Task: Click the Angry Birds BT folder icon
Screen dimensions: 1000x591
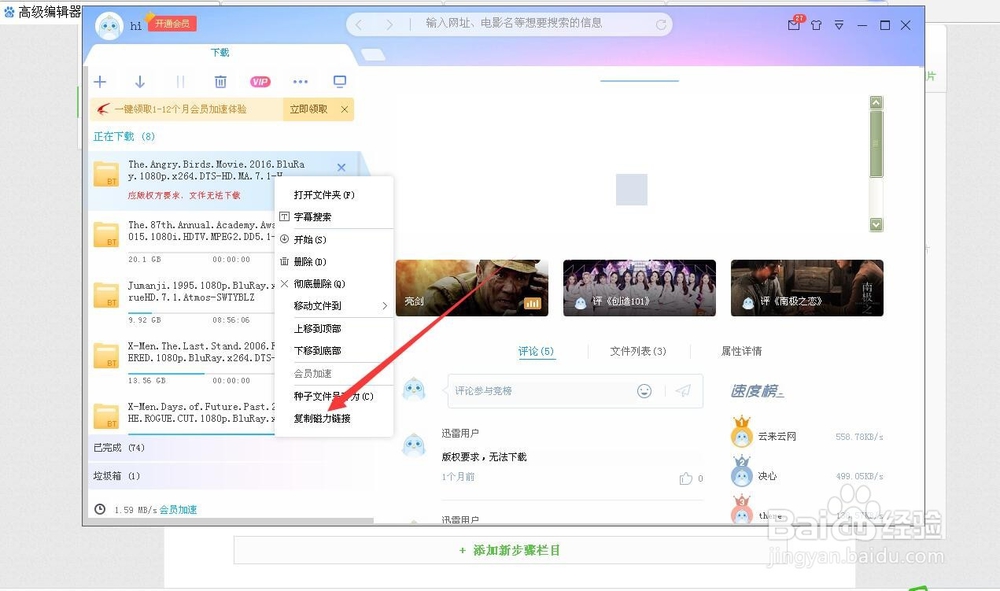Action: tap(106, 174)
